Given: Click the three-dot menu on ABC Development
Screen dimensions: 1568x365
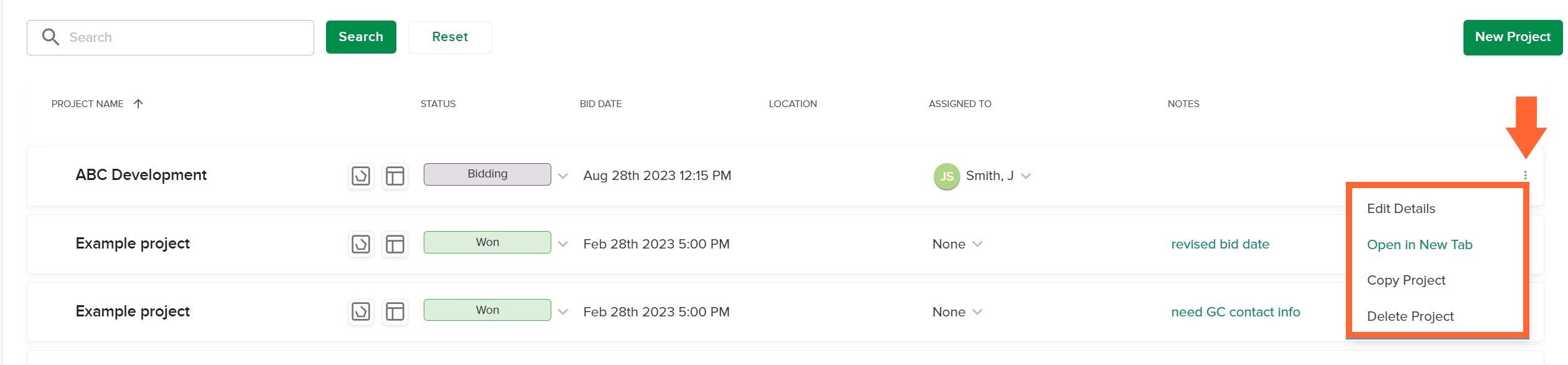Looking at the screenshot, I should [1525, 176].
